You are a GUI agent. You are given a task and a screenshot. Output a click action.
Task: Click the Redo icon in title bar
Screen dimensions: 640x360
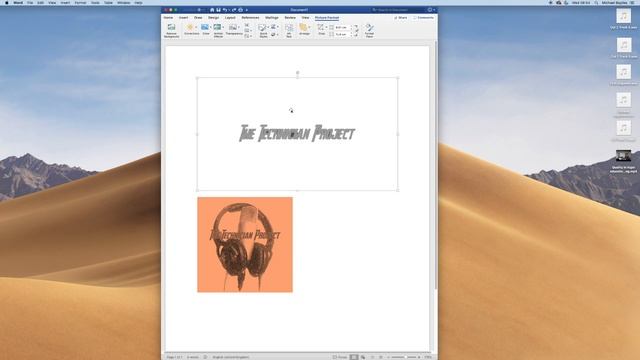(x=234, y=10)
